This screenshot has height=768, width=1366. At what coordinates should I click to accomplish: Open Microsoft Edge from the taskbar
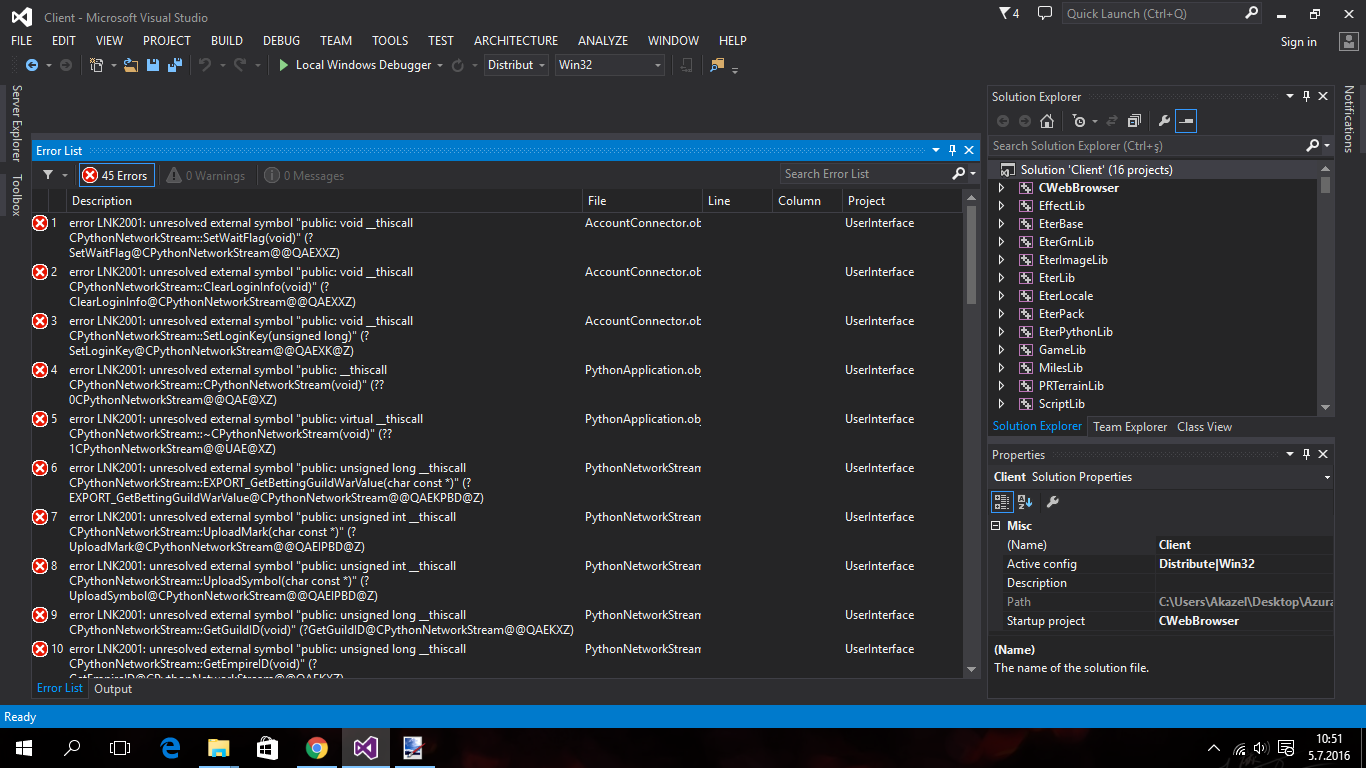point(170,747)
